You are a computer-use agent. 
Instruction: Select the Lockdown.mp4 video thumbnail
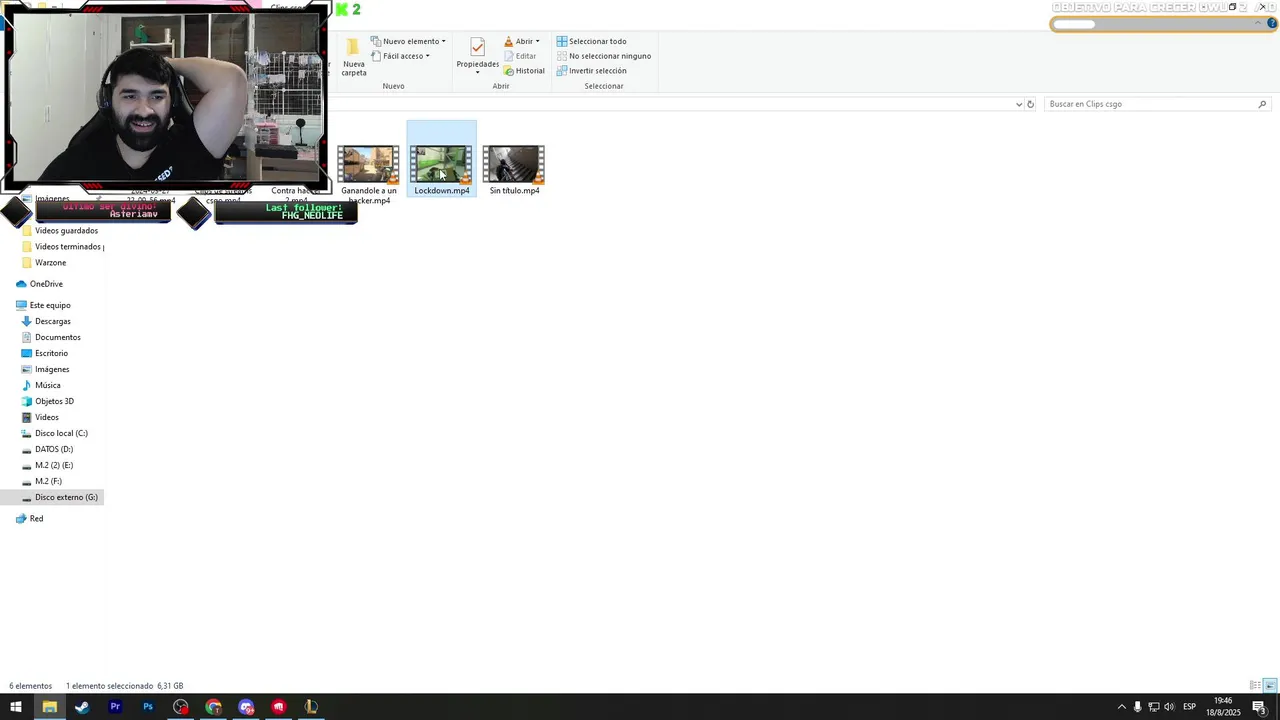tap(441, 164)
